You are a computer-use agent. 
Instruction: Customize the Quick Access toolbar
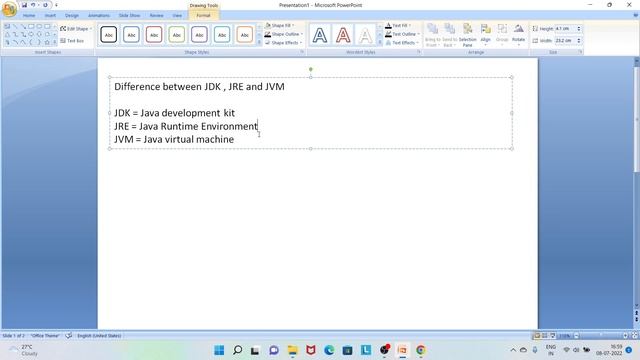pyautogui.click(x=56, y=5)
